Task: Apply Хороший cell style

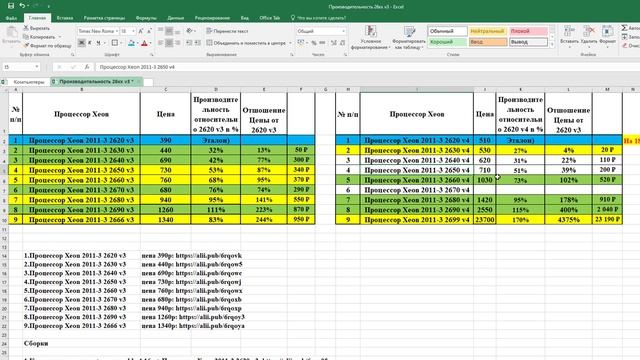Action: pyautogui.click(x=447, y=42)
